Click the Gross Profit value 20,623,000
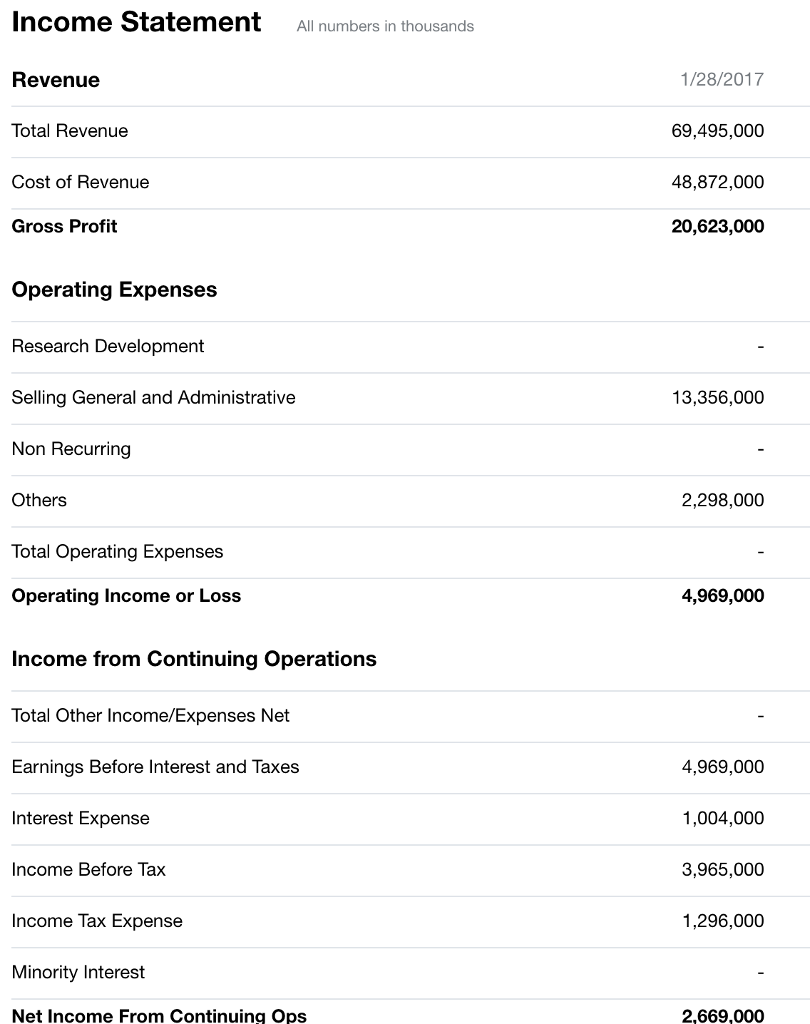Image resolution: width=810 pixels, height=1024 pixels. point(717,226)
